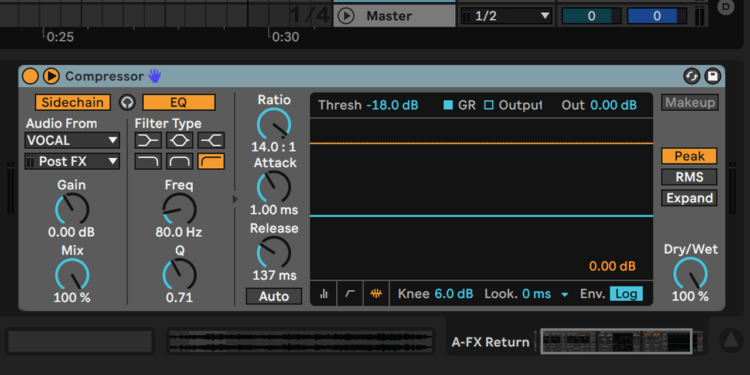The width and height of the screenshot is (750, 375).
Task: Click the filter Q knob
Action: point(179,275)
